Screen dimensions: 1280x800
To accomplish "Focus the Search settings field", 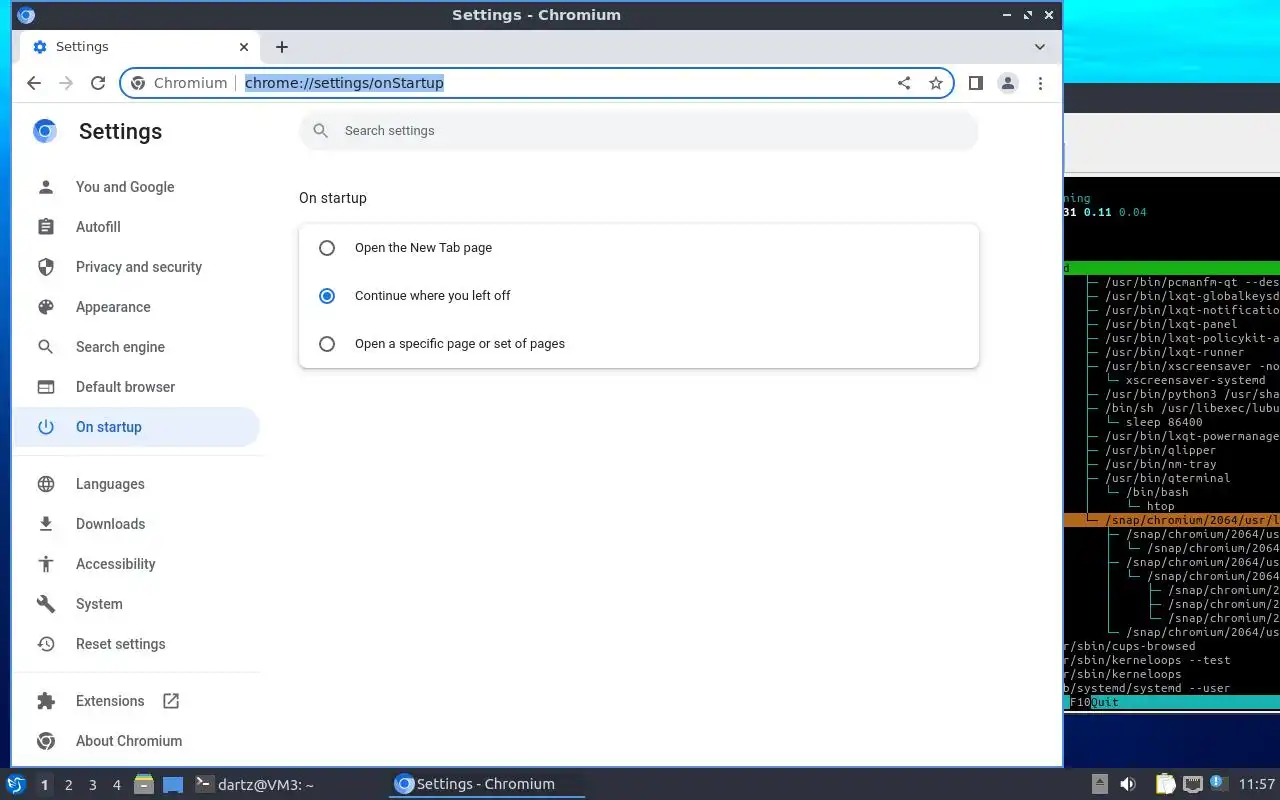I will click(638, 131).
